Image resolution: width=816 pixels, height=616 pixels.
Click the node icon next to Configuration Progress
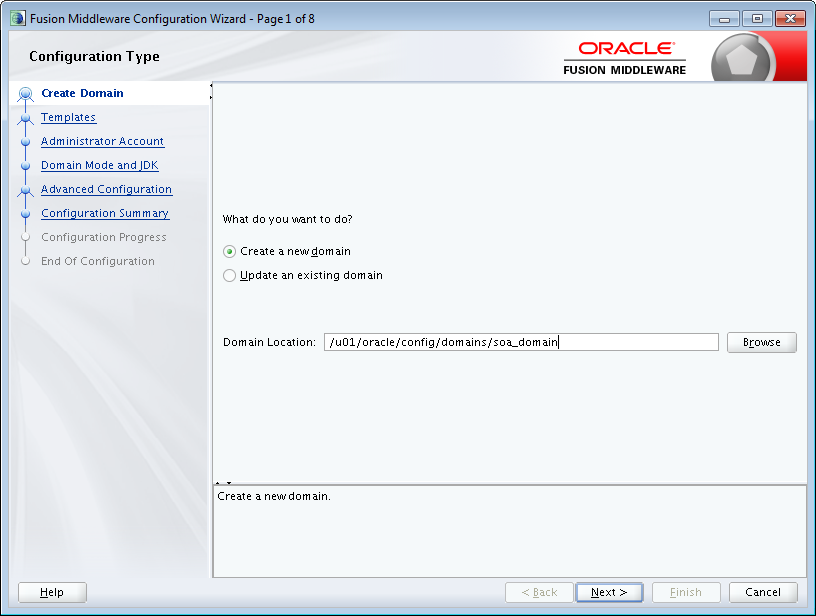(x=26, y=237)
